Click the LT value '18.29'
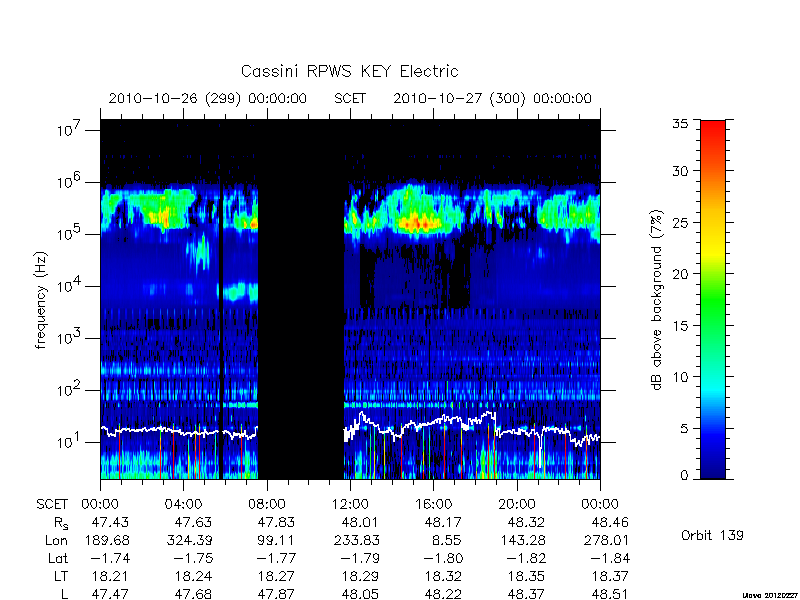The image size is (800, 600). click(360, 577)
